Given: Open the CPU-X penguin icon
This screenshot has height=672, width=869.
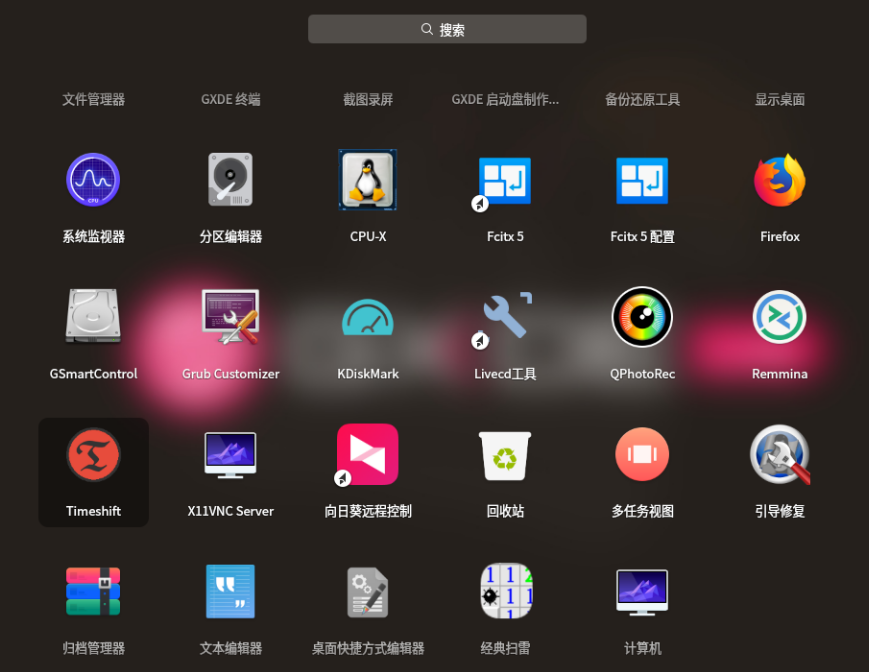Looking at the screenshot, I should [368, 179].
